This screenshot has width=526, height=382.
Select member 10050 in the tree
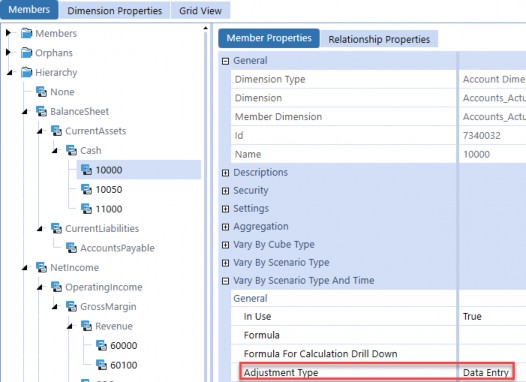coord(109,189)
